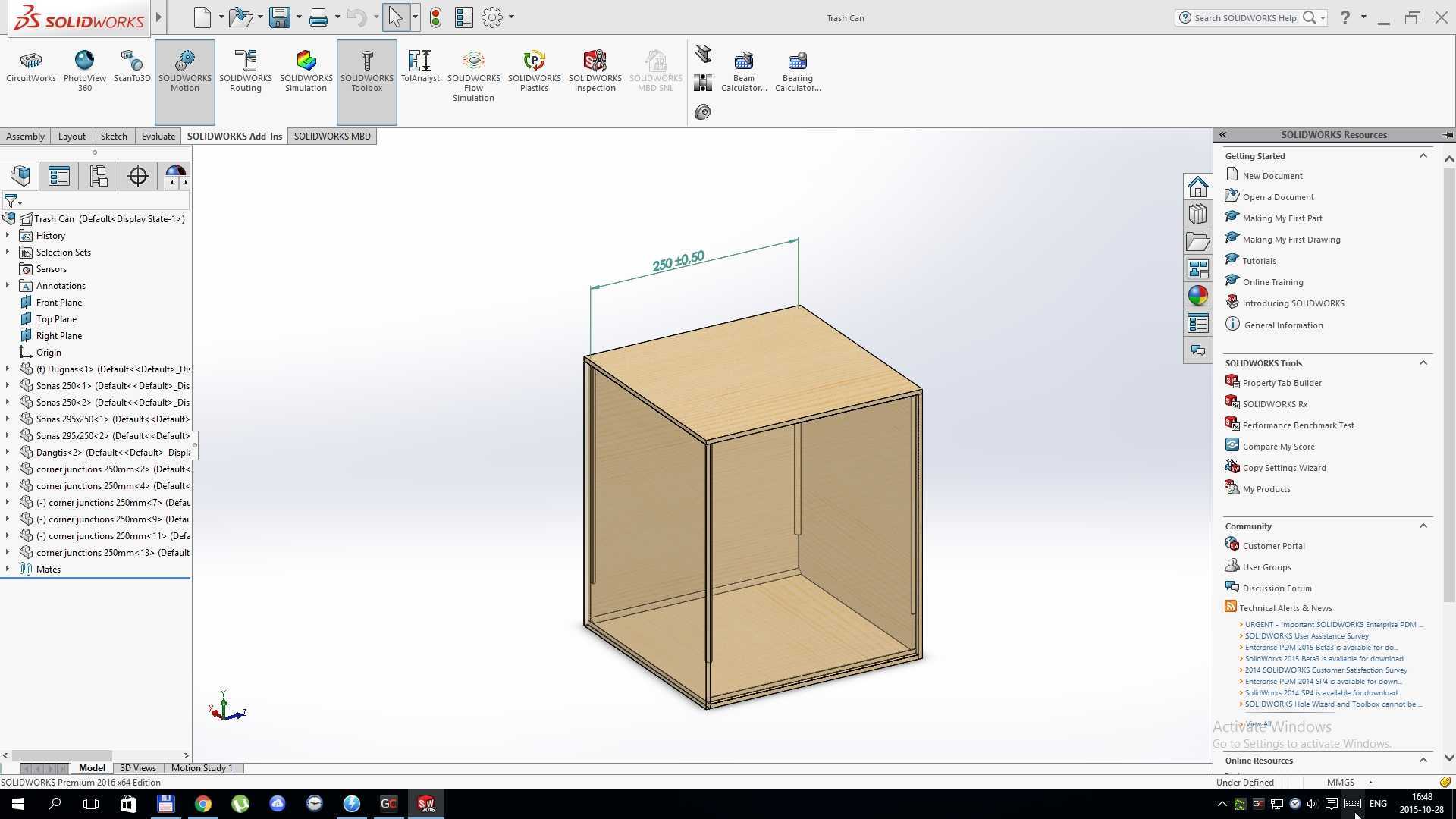This screenshot has height=819, width=1456.
Task: Open the Windows Start menu
Action: pyautogui.click(x=18, y=804)
